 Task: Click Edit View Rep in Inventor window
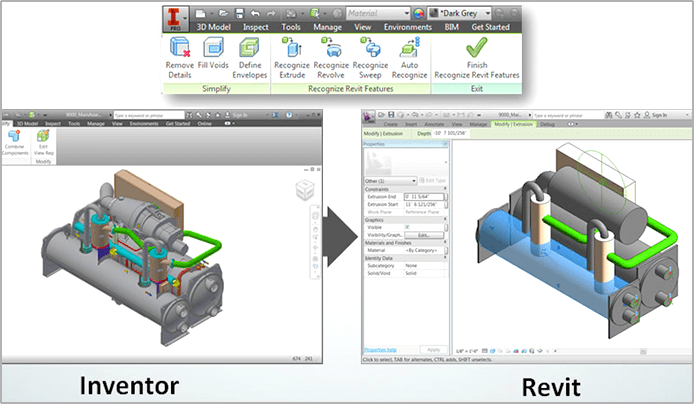point(43,142)
